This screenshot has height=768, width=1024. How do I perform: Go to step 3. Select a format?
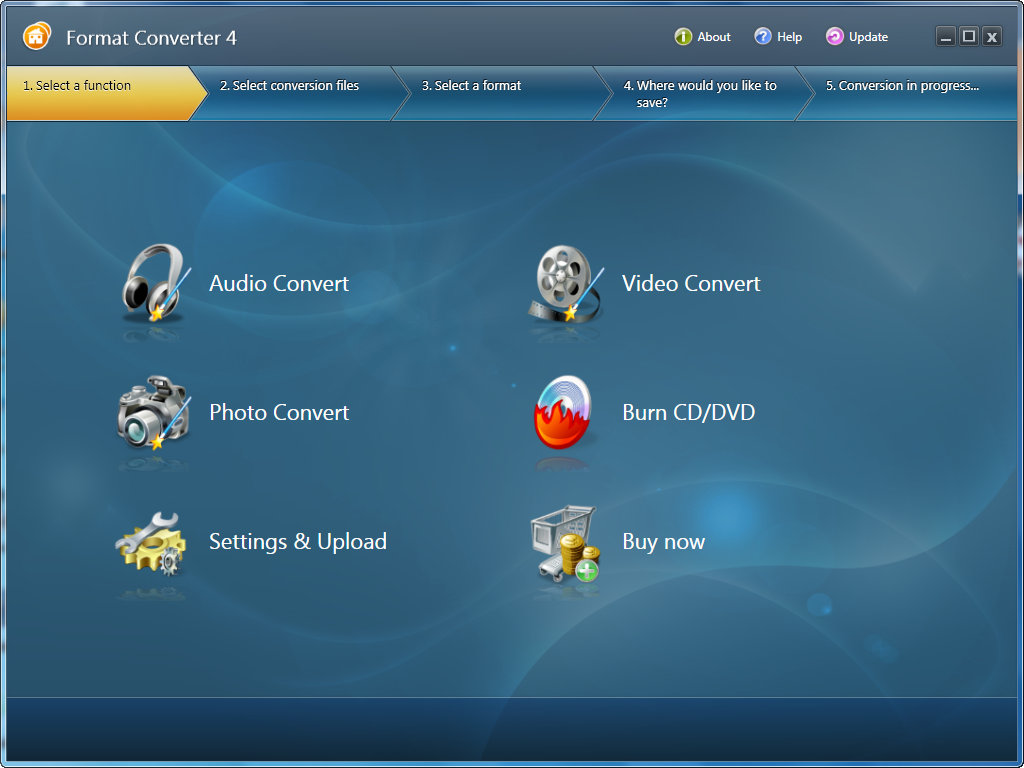[x=502, y=93]
